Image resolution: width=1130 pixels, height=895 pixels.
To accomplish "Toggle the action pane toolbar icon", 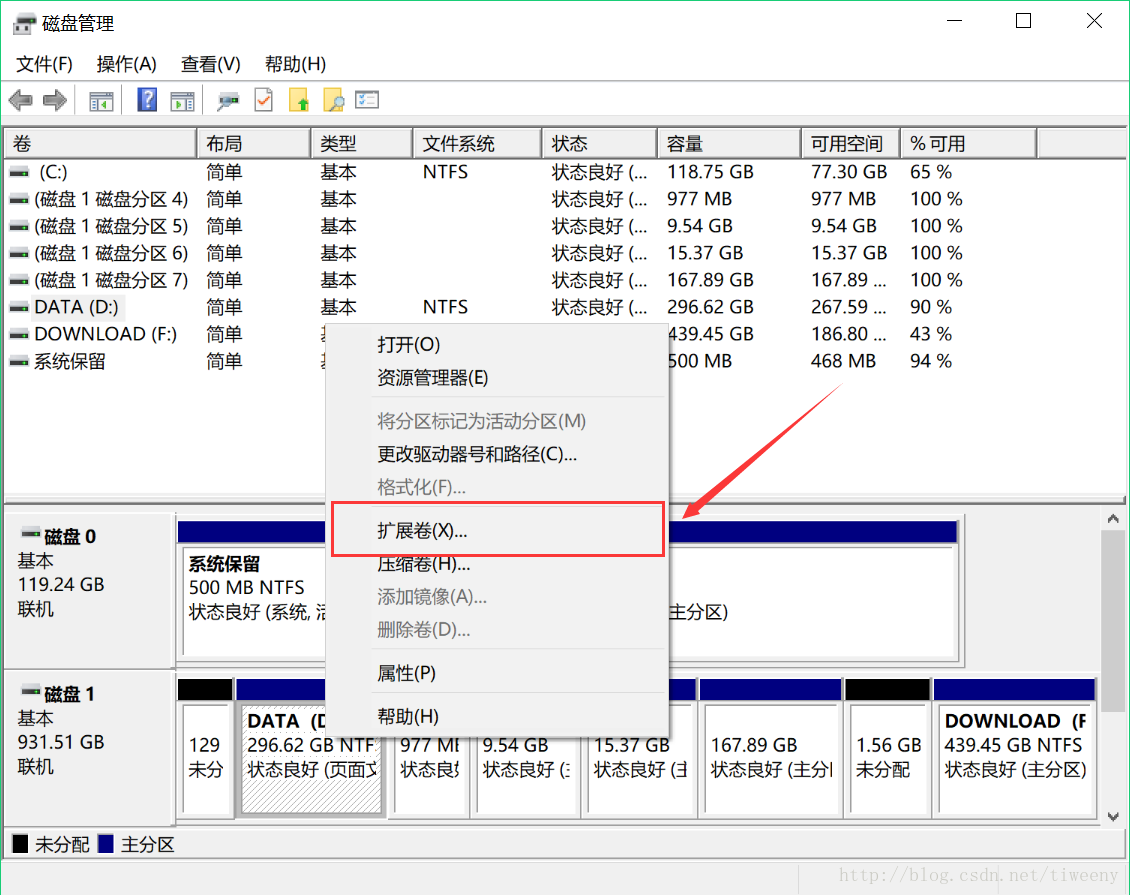I will point(182,101).
